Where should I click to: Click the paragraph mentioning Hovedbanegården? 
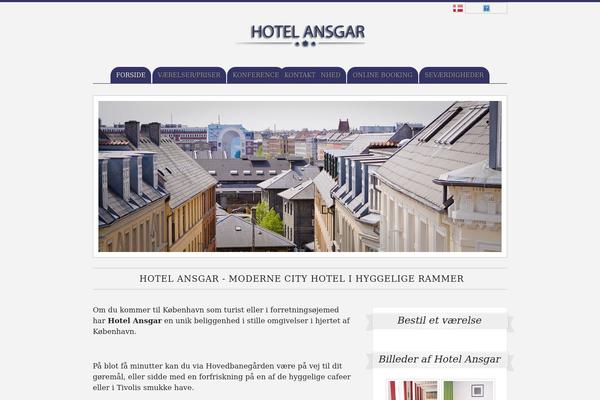[222, 377]
